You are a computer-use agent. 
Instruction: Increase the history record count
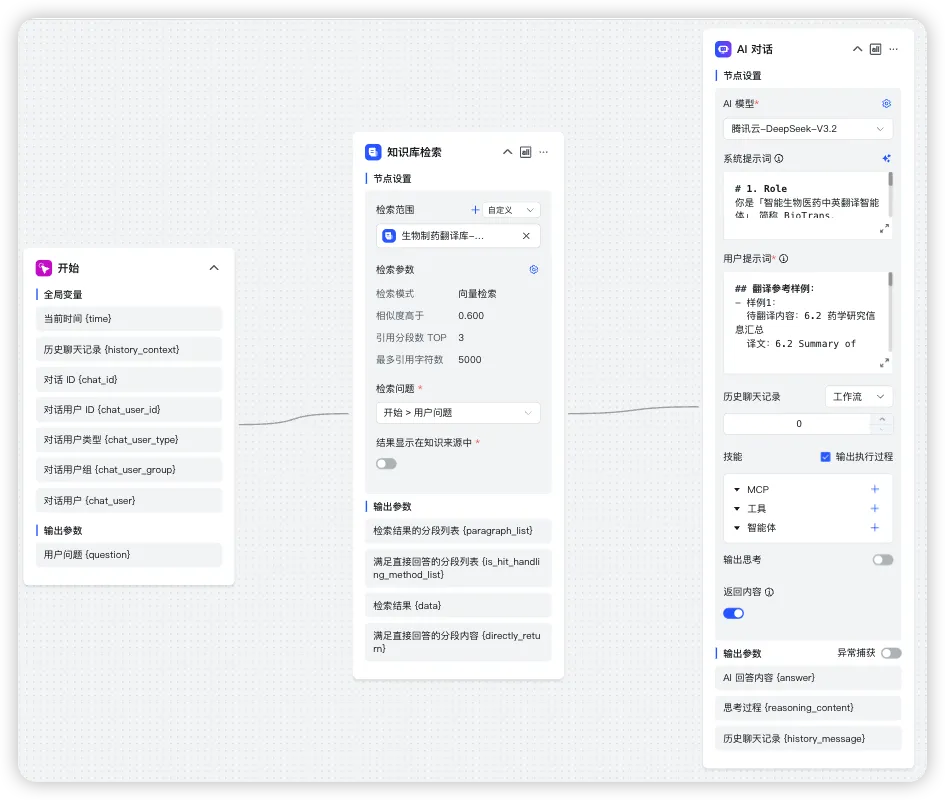pos(882,419)
